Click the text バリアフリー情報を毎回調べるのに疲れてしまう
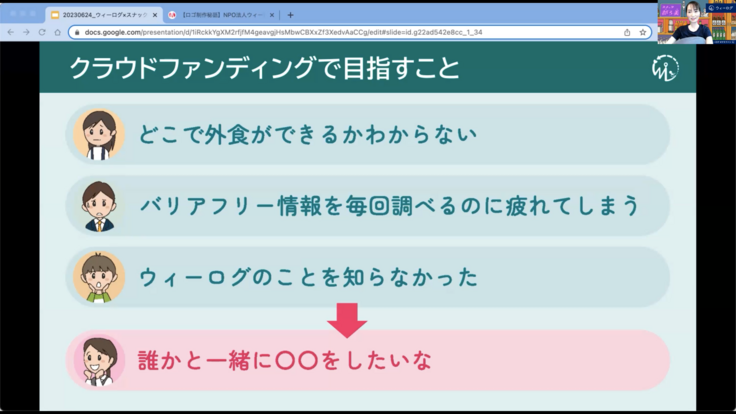The height and width of the screenshot is (414, 736). coord(390,206)
